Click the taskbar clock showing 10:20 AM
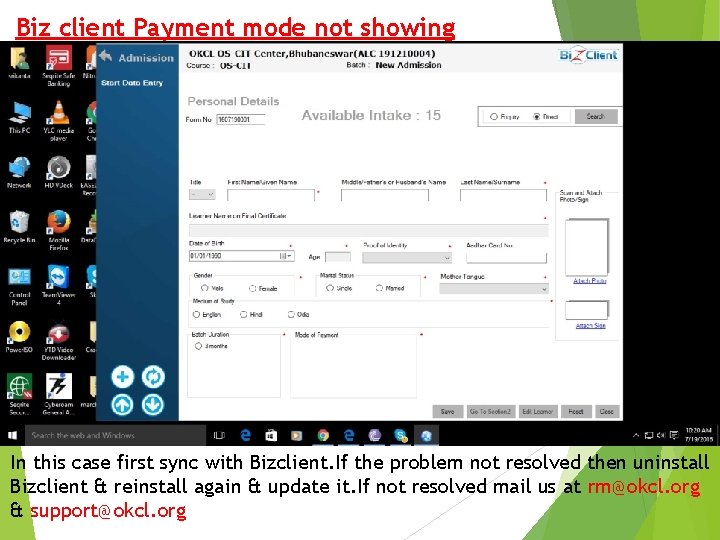The height and width of the screenshot is (540, 720). (698, 435)
